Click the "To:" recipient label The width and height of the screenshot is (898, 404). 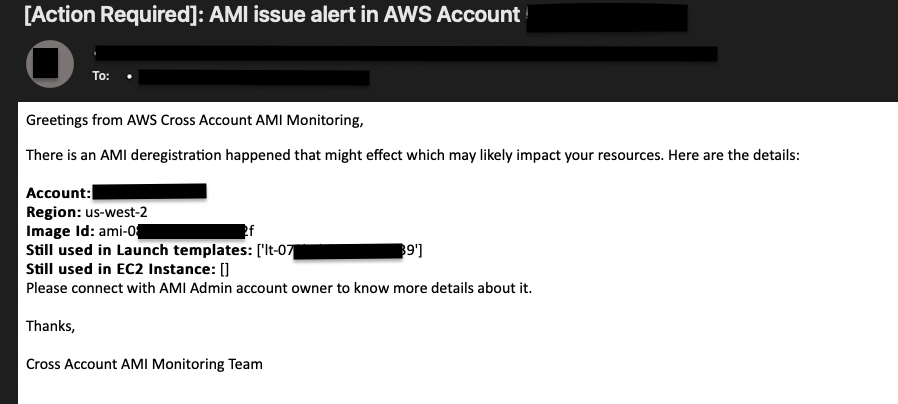coord(101,76)
